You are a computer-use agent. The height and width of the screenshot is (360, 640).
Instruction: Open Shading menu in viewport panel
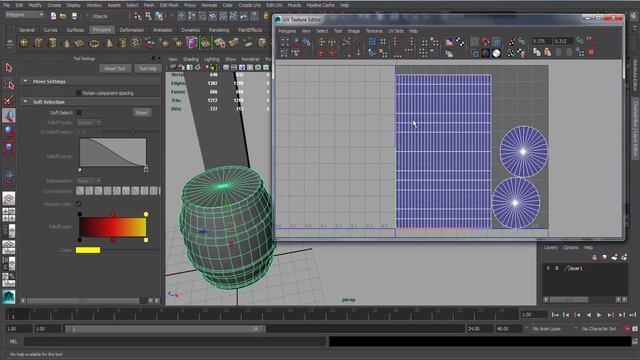coord(191,59)
